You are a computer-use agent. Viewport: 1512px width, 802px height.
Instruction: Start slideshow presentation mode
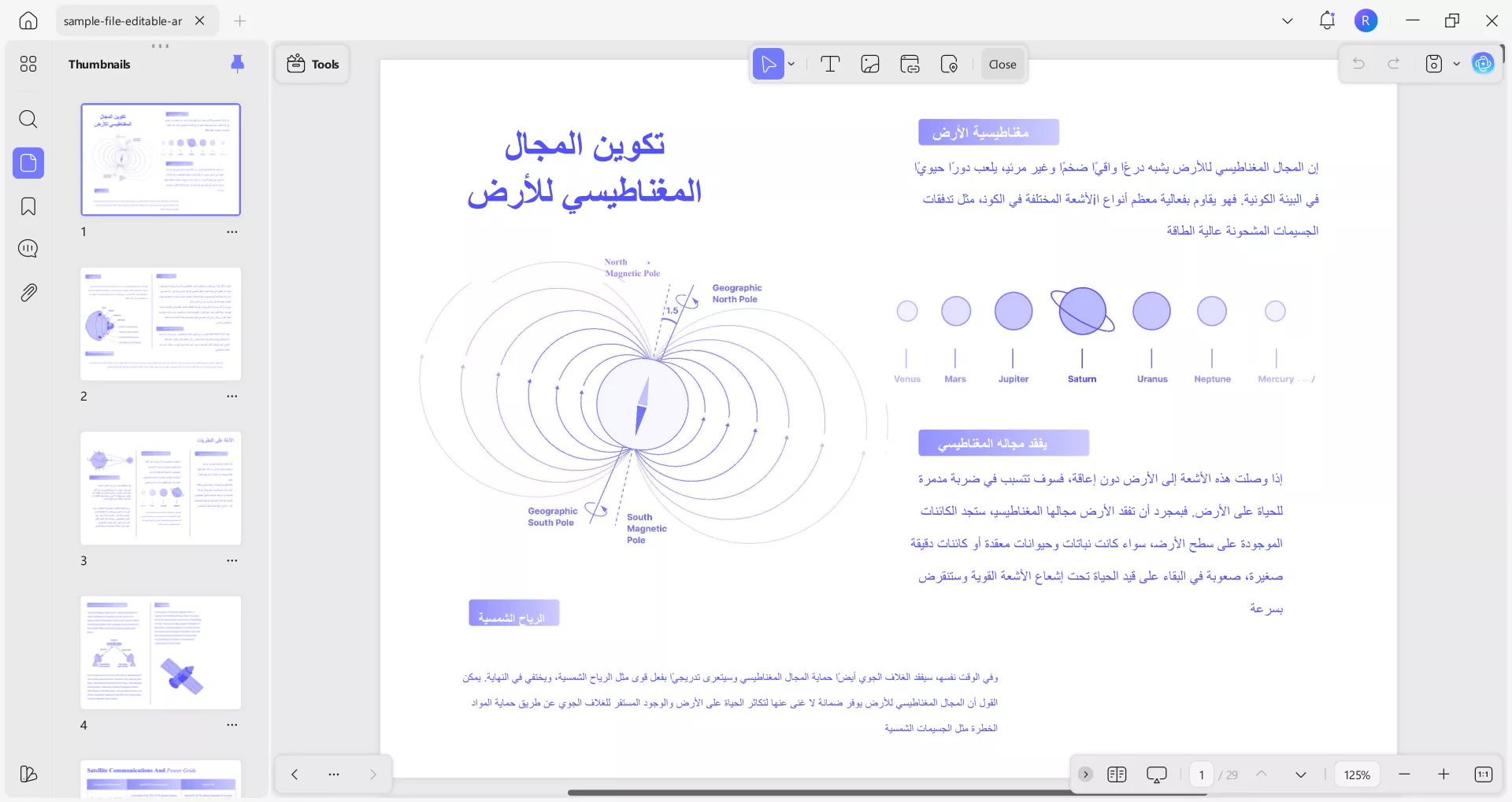(1157, 774)
